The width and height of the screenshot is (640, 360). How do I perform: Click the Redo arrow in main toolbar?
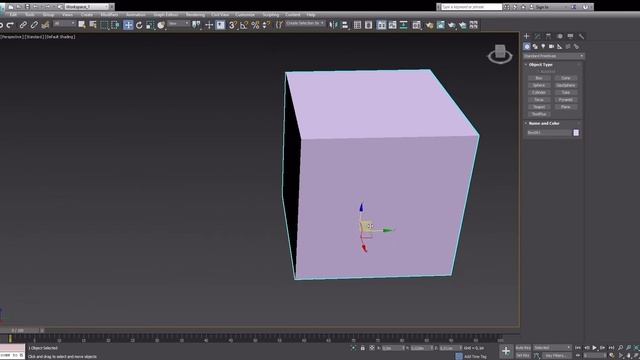[11, 25]
